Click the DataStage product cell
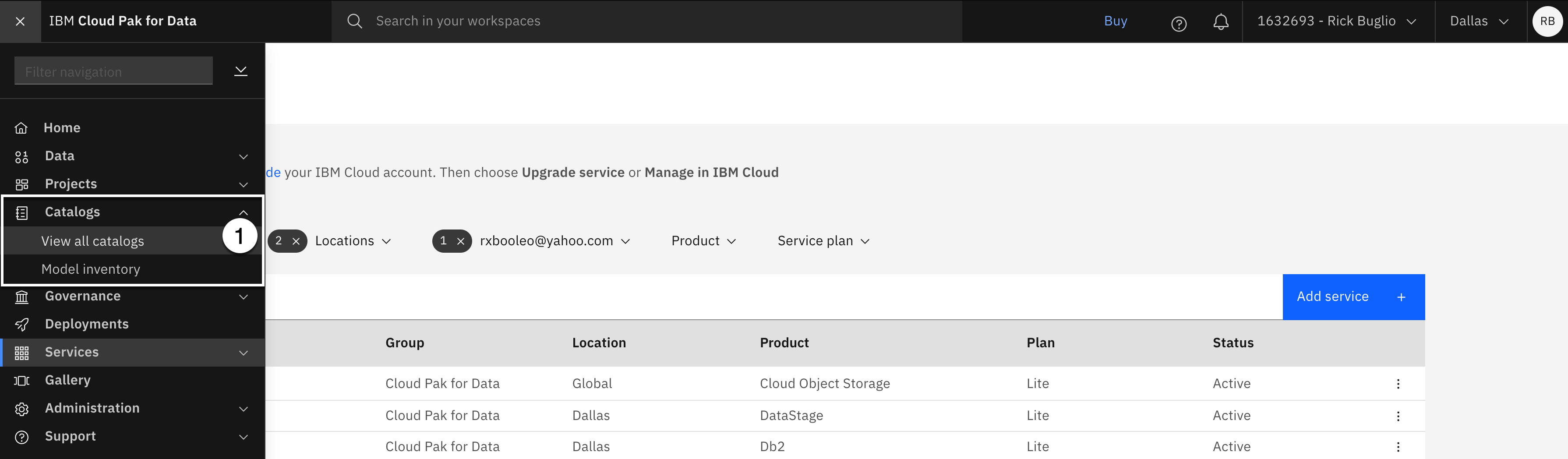 coord(791,416)
